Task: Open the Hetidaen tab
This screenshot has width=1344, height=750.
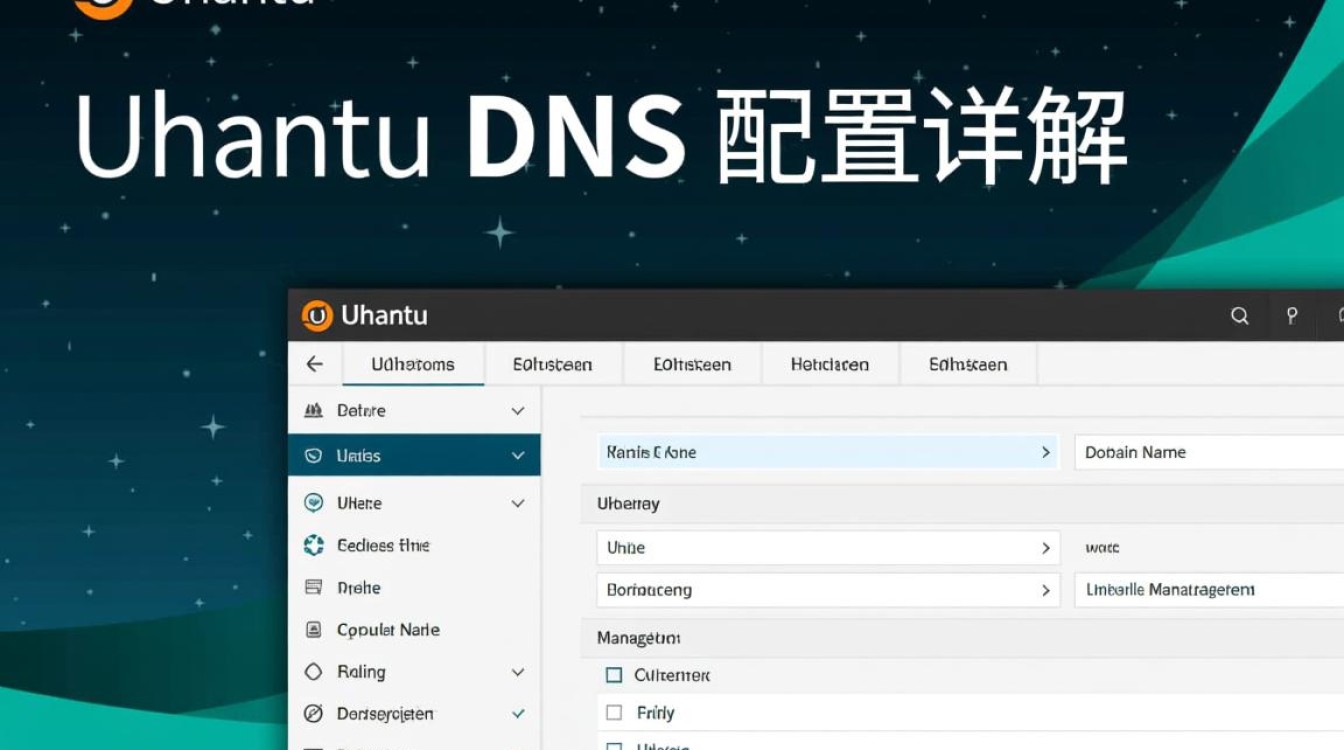Action: click(x=830, y=364)
